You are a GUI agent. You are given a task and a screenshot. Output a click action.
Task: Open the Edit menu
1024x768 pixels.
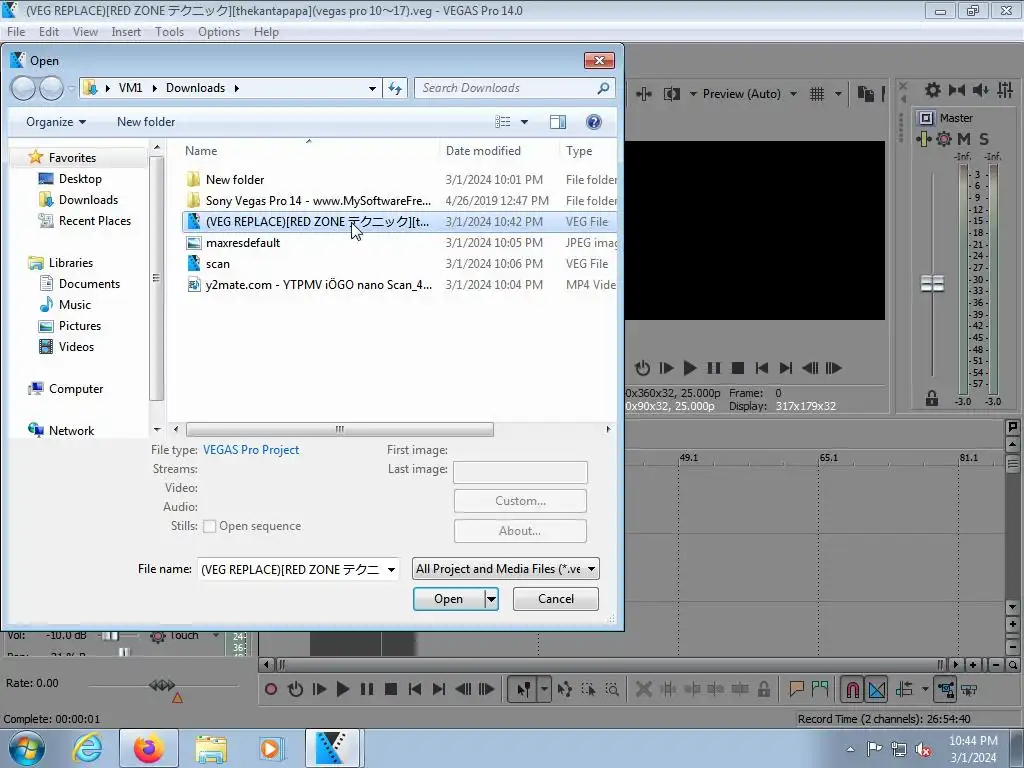pos(48,31)
